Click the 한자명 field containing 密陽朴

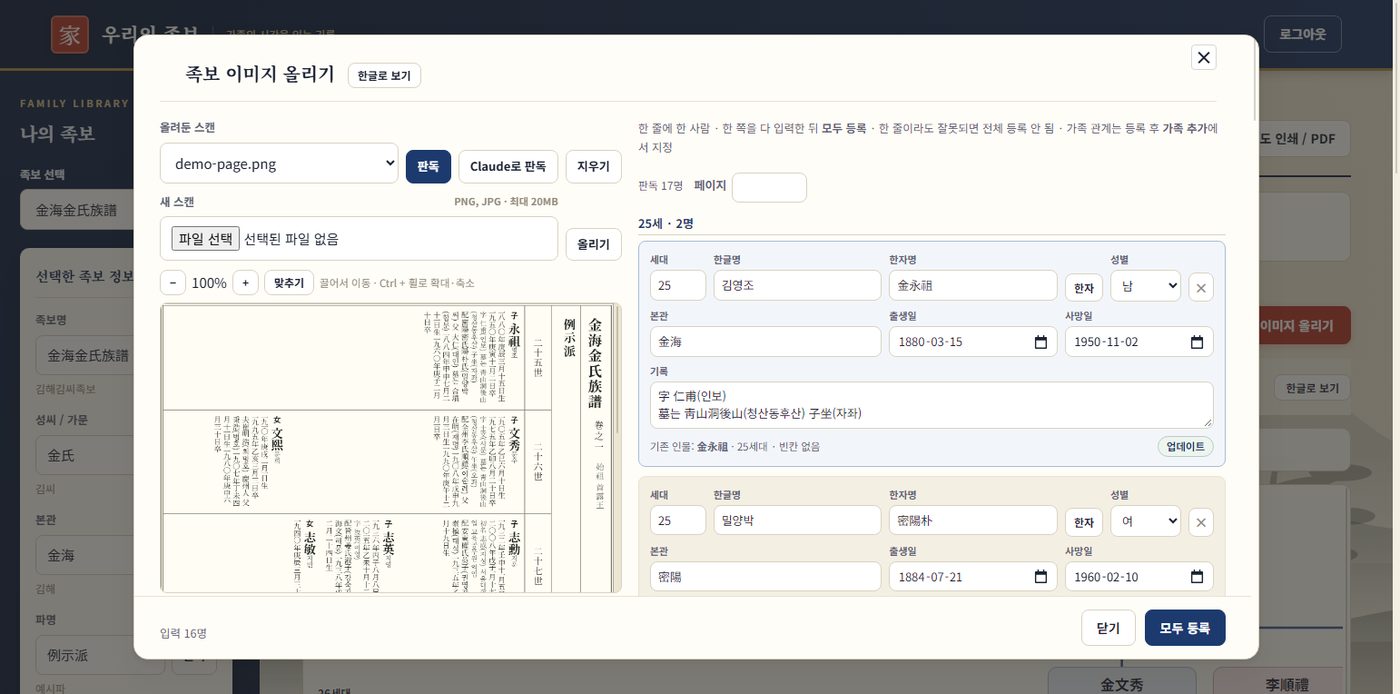point(973,520)
